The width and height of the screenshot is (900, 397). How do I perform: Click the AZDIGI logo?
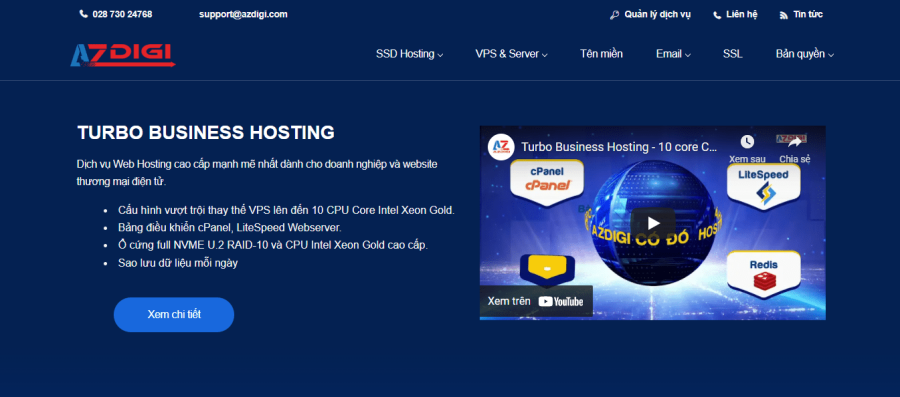123,55
